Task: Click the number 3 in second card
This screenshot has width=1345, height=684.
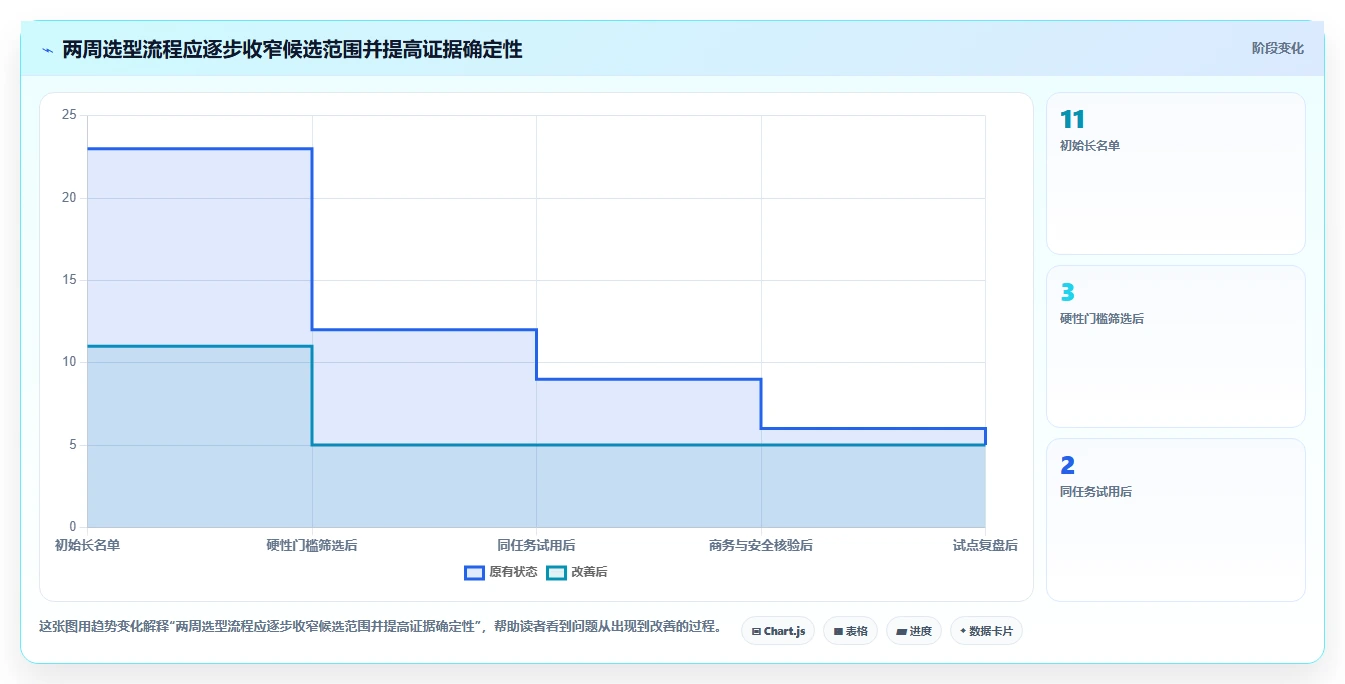Action: click(x=1067, y=293)
